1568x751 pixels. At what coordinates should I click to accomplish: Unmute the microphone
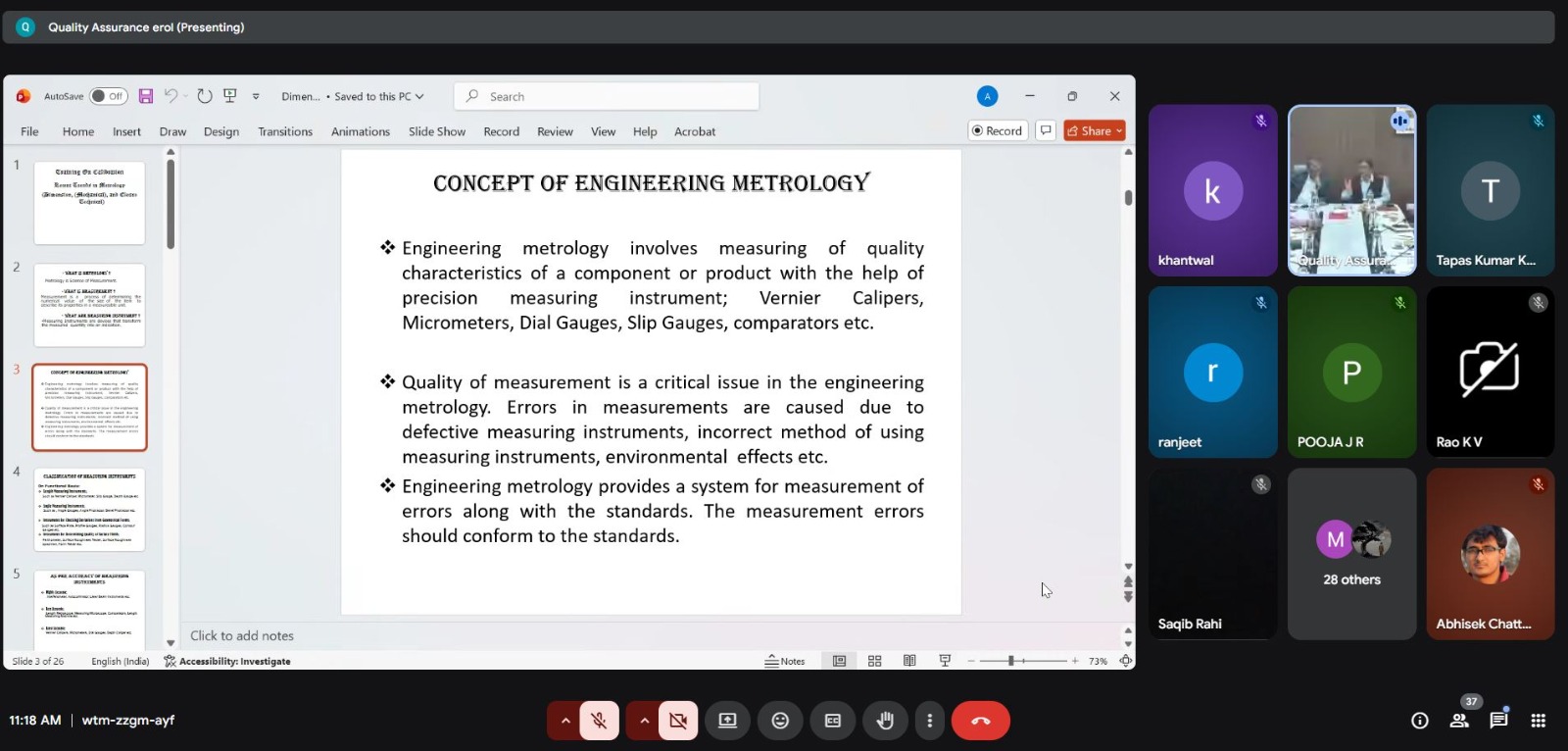coord(599,721)
